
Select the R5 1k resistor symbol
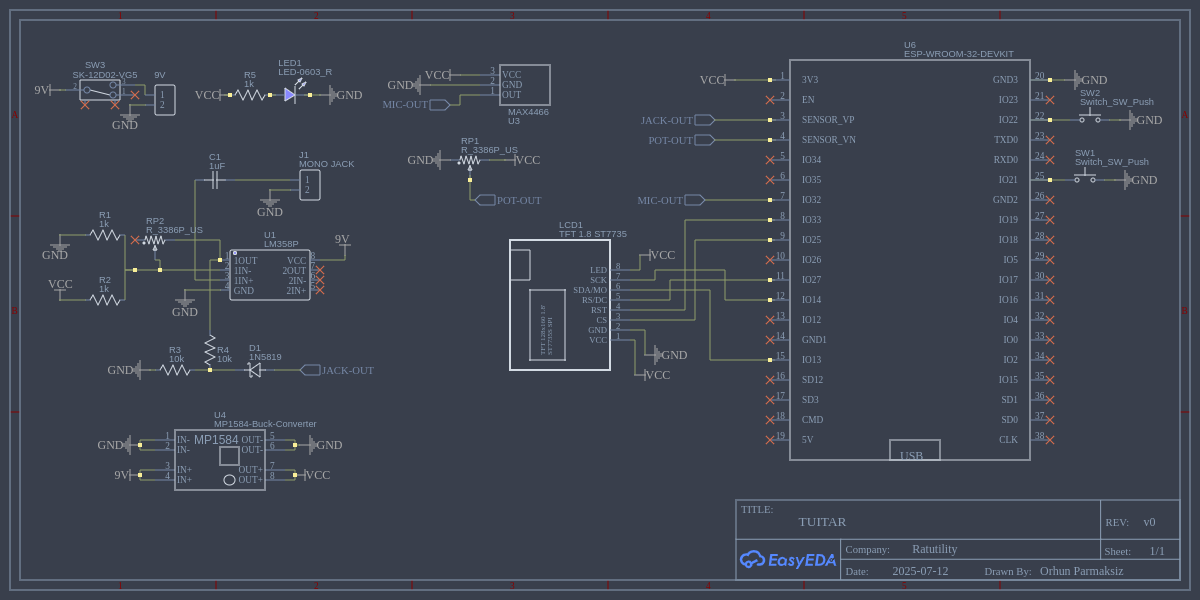click(249, 95)
